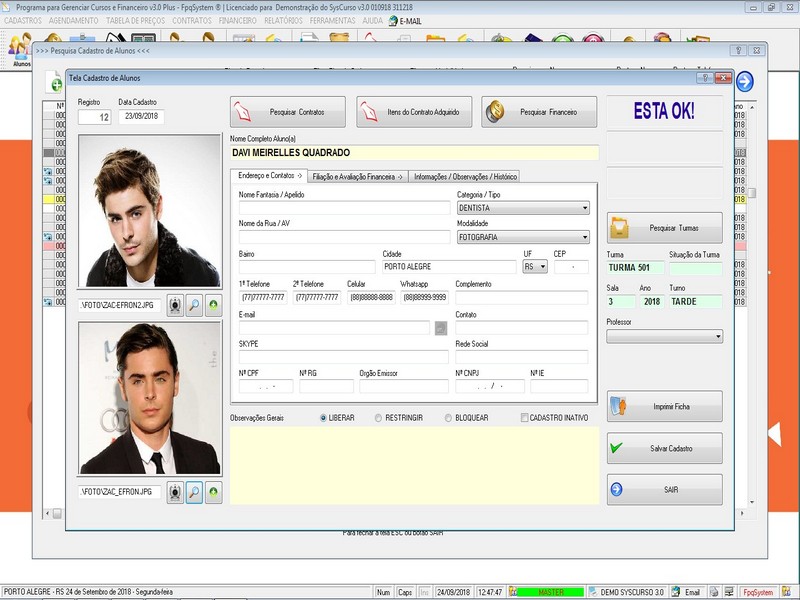Switch to Endereço e Contatos tab
The image size is (800, 600).
[269, 176]
